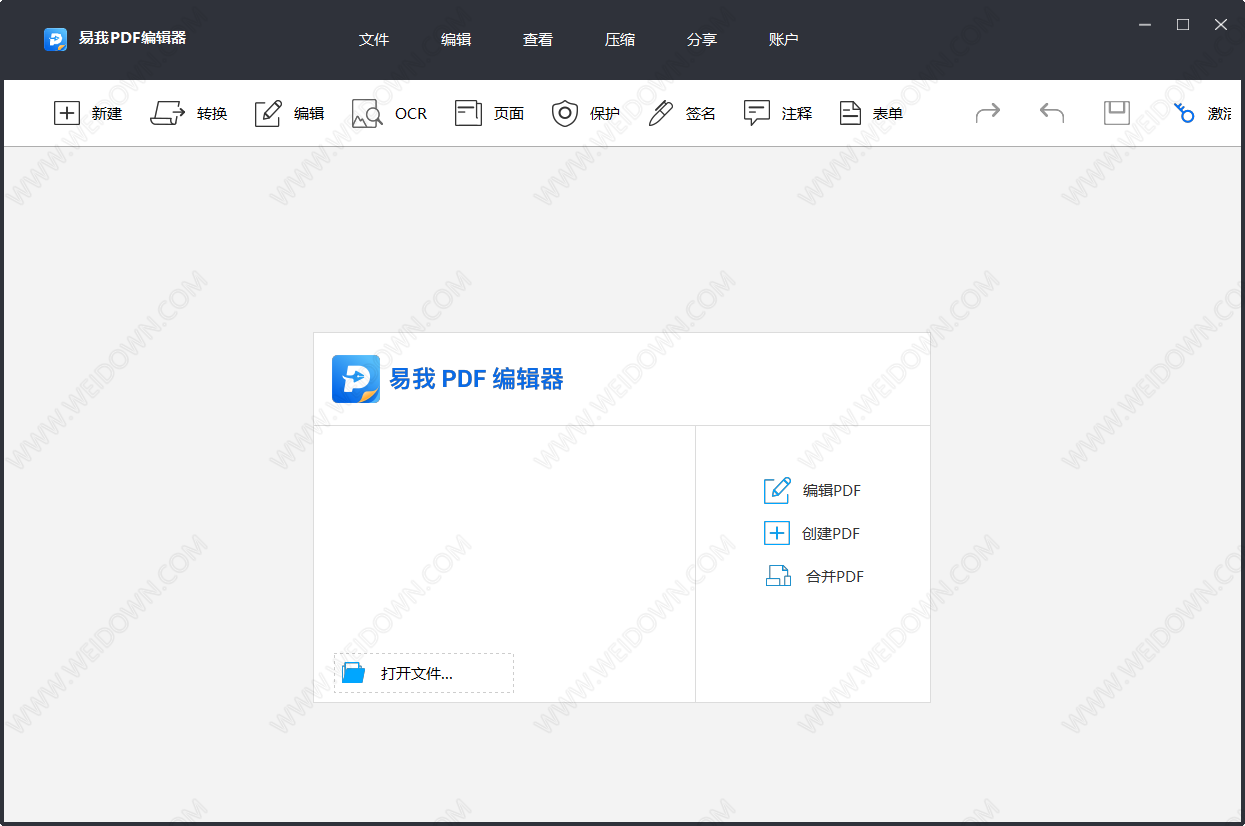This screenshot has height=826, width=1245.
Task: Click the 新建 (New) plus icon
Action: pyautogui.click(x=66, y=113)
